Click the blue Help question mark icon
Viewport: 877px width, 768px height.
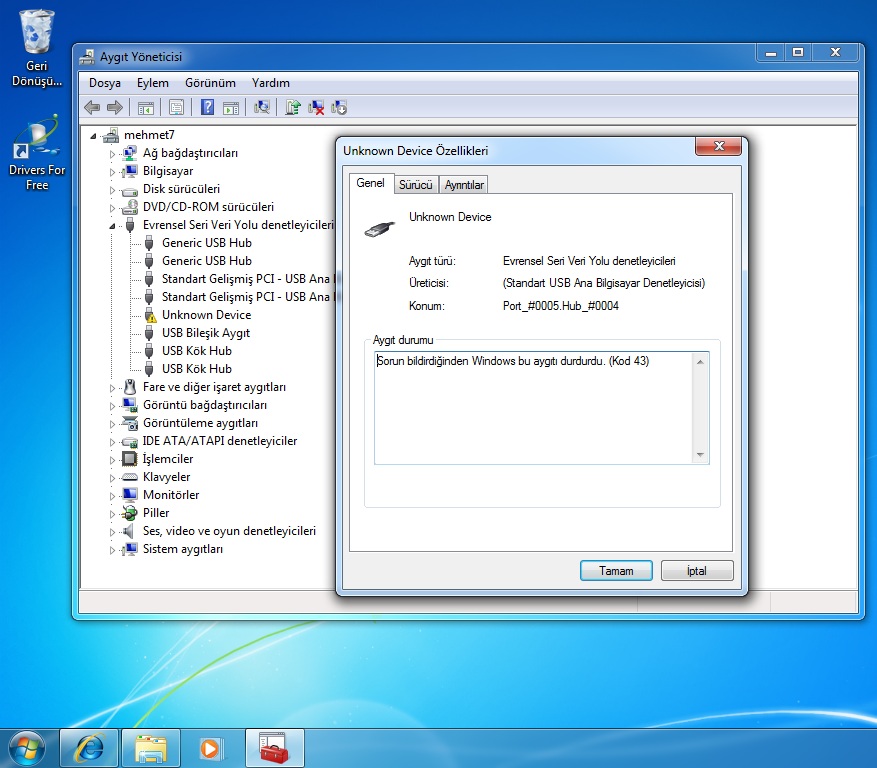tap(207, 107)
